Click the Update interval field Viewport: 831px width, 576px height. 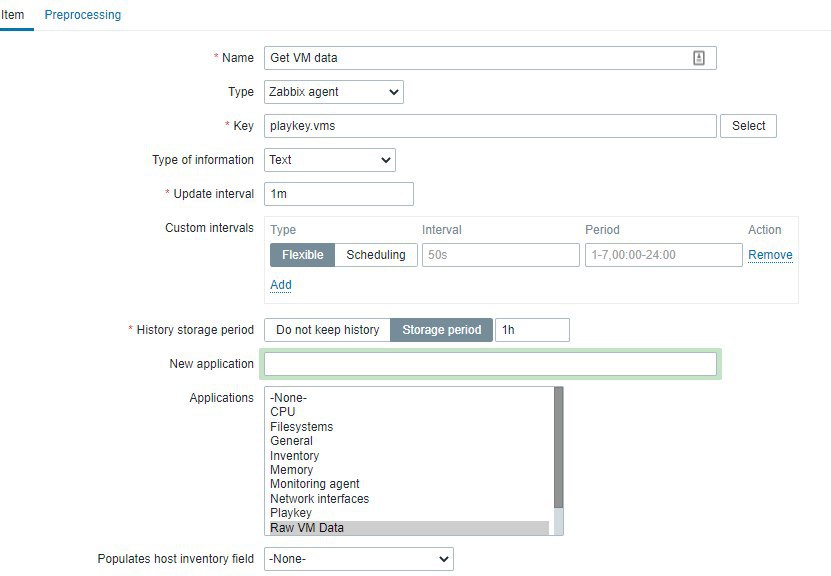pos(339,194)
